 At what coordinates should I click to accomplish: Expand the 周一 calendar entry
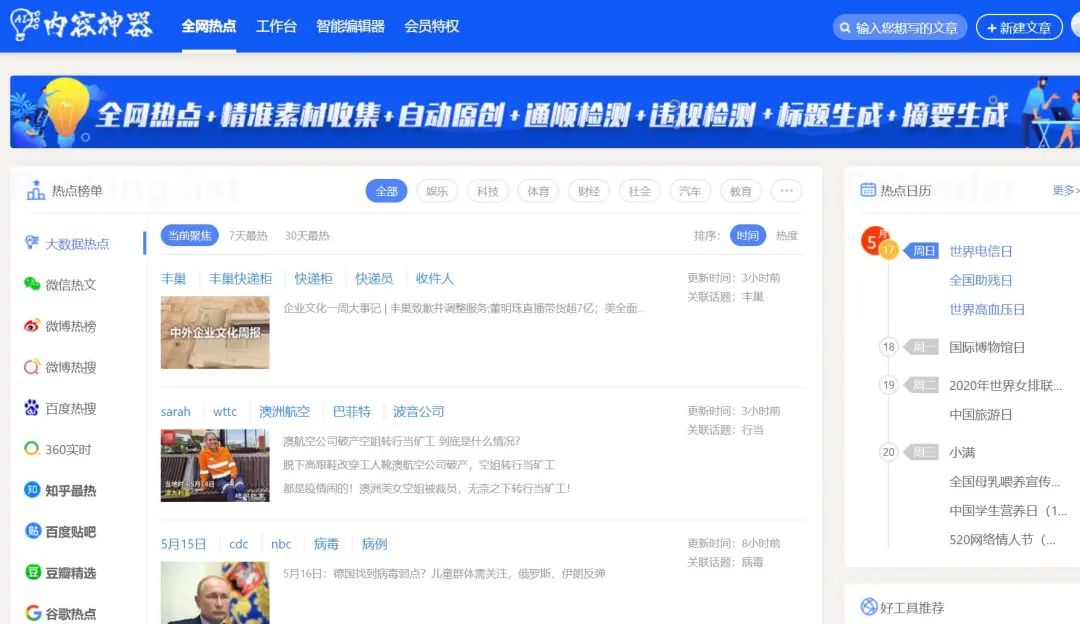(921, 347)
